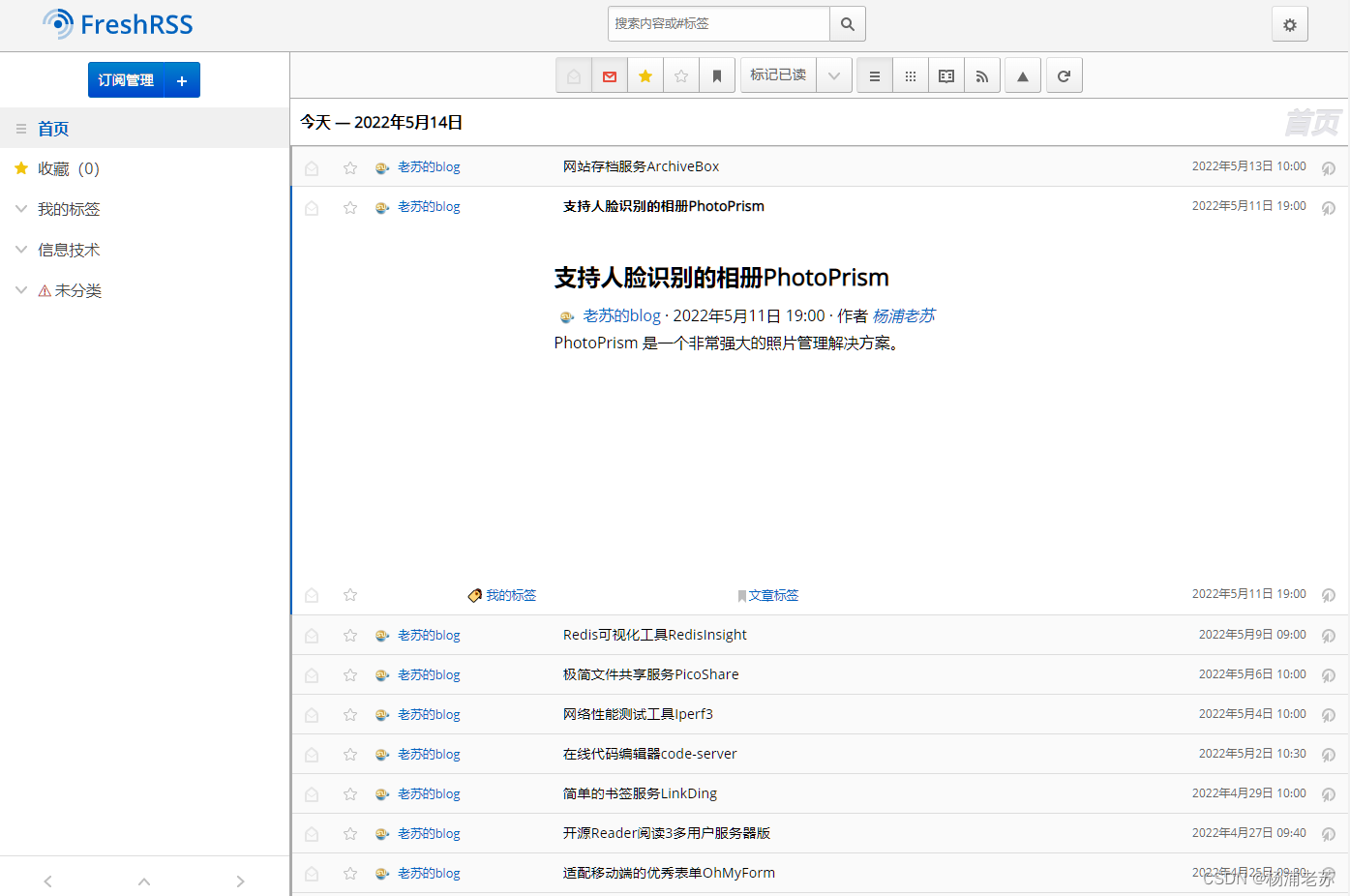Viewport: 1350px width, 896px height.
Task: Click the FreshRSS logo
Action: (x=117, y=24)
